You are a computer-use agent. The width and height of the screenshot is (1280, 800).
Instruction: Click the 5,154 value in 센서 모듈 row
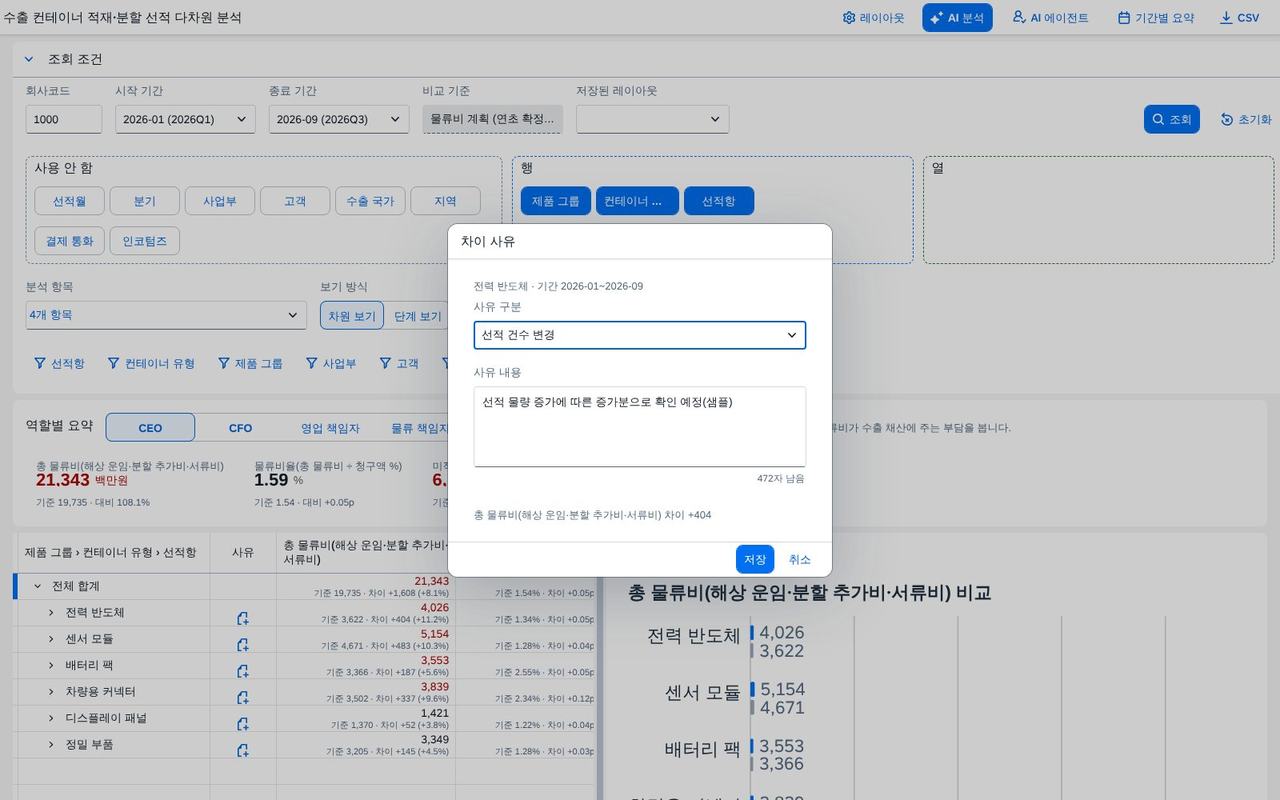[434, 634]
